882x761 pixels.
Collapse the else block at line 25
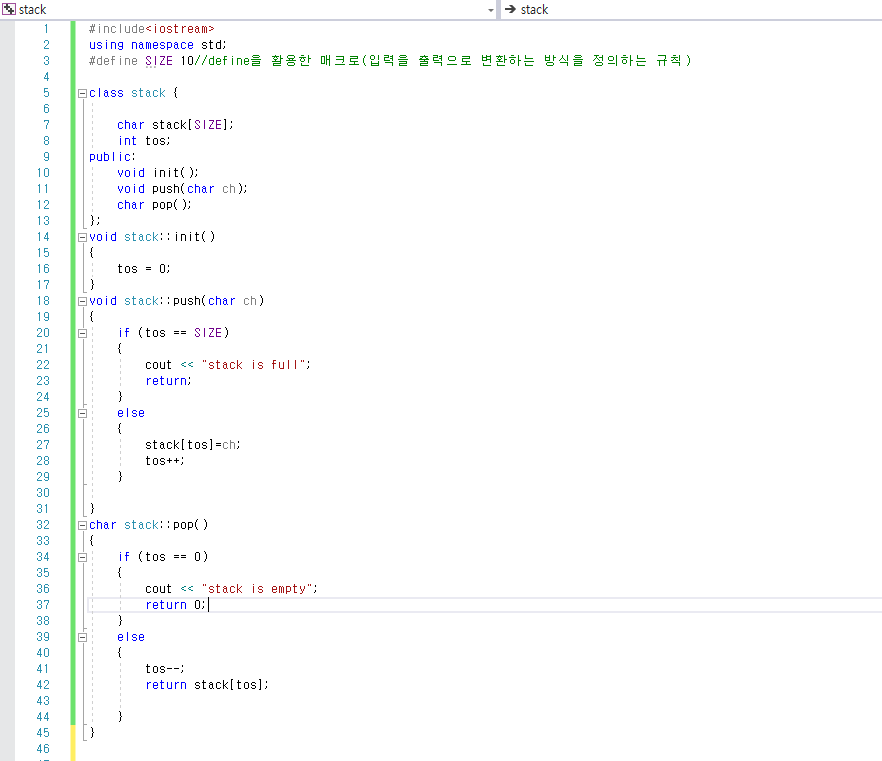tap(82, 413)
